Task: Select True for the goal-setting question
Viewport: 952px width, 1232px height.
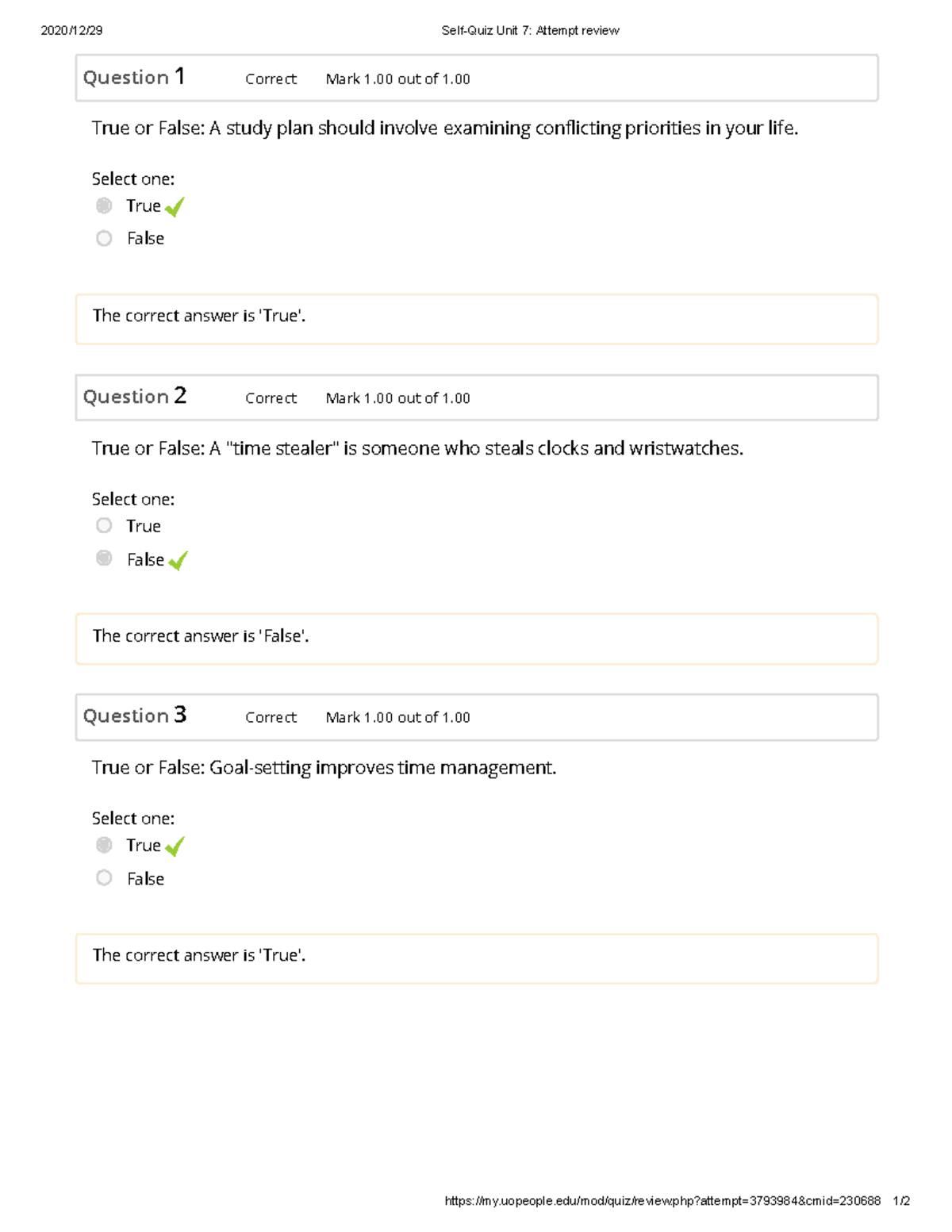Action: pyautogui.click(x=142, y=844)
